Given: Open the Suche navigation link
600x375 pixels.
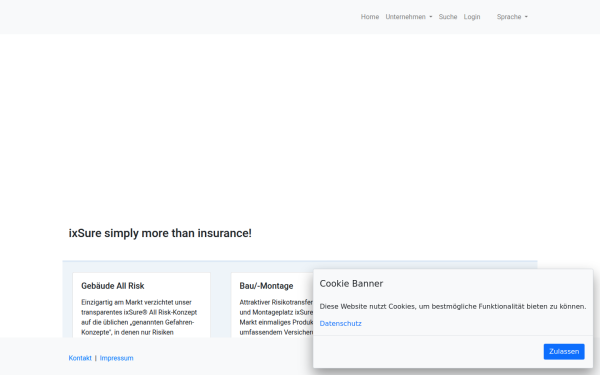Looking at the screenshot, I should pyautogui.click(x=448, y=17).
